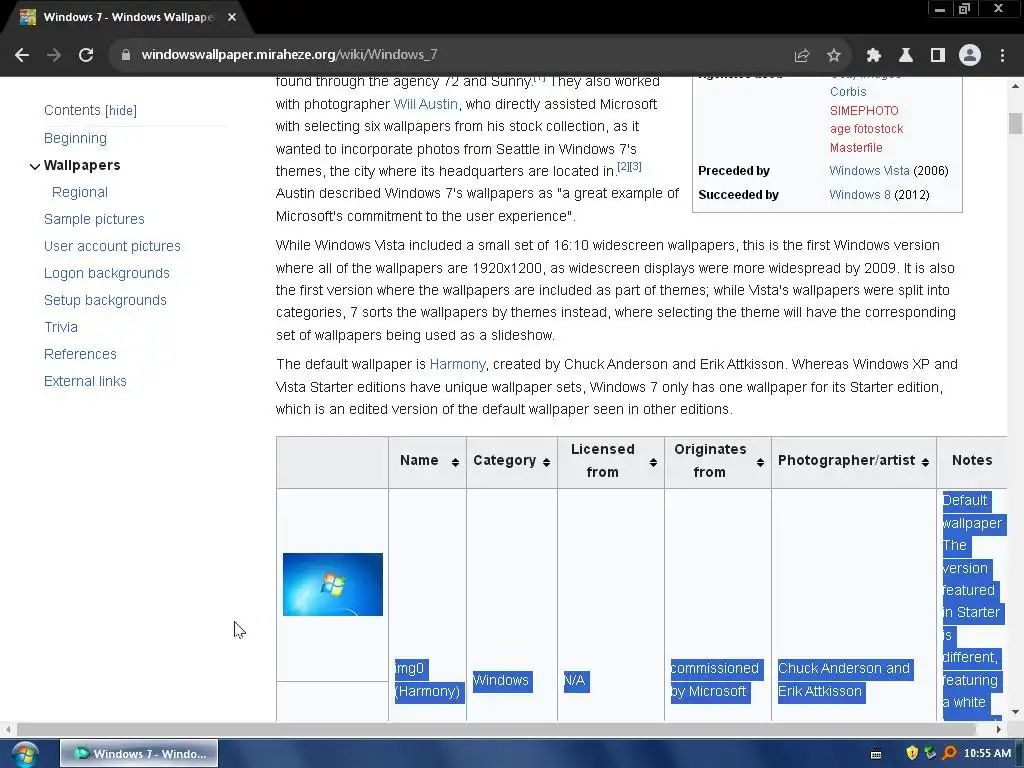Click the address bar URL
This screenshot has width=1024, height=768.
(x=289, y=55)
